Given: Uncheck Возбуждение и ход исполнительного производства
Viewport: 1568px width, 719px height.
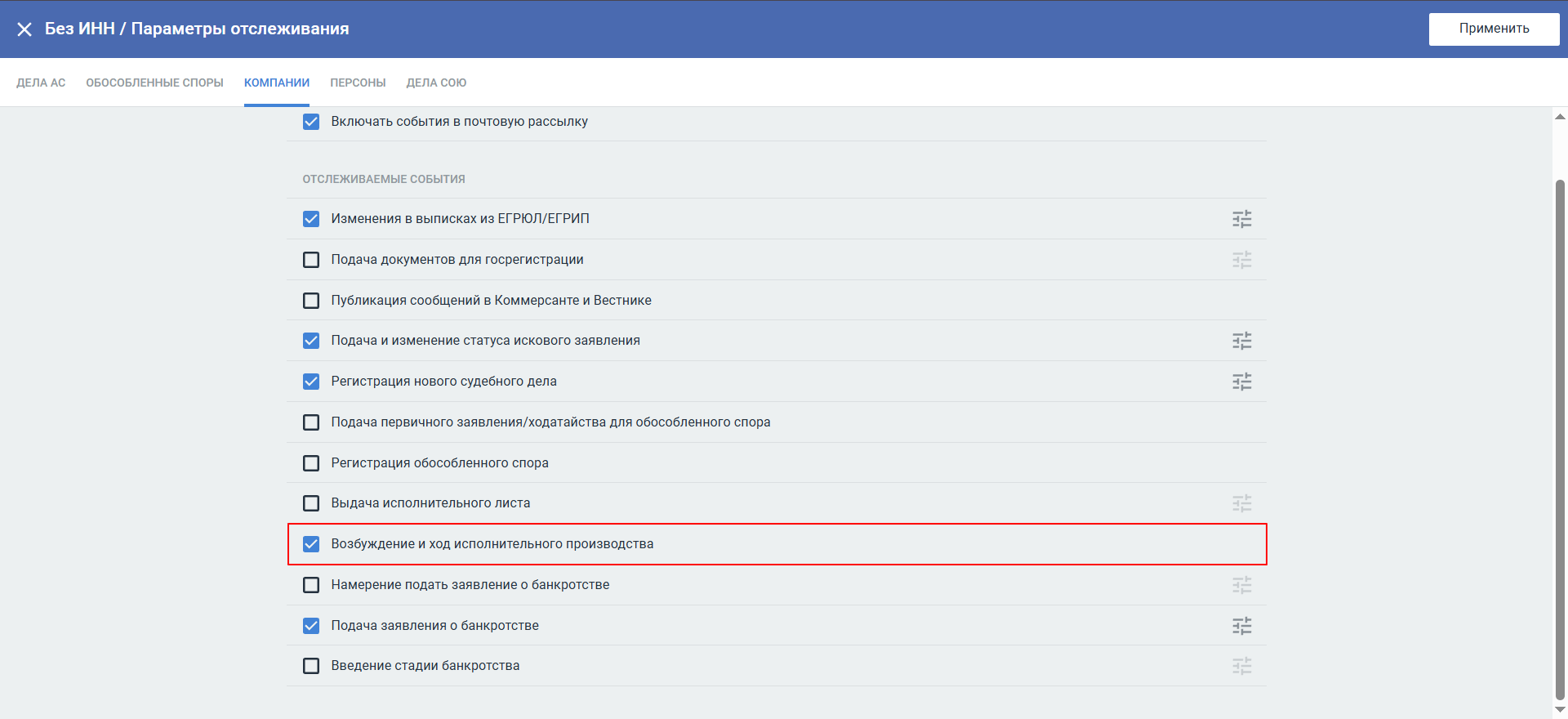Looking at the screenshot, I should click(x=311, y=544).
